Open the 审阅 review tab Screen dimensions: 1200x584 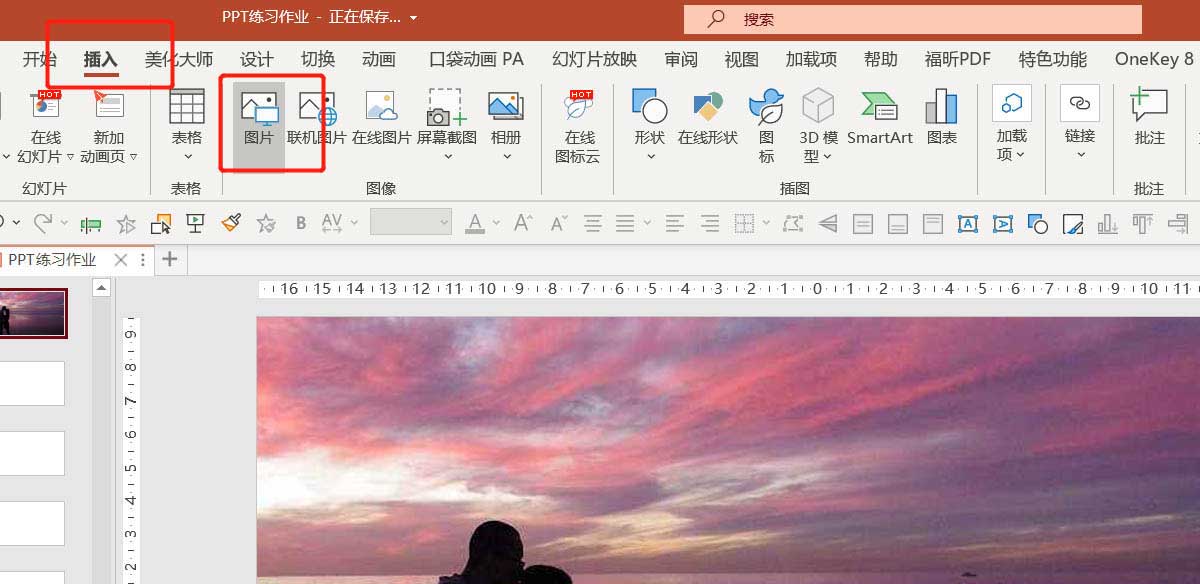tap(681, 59)
